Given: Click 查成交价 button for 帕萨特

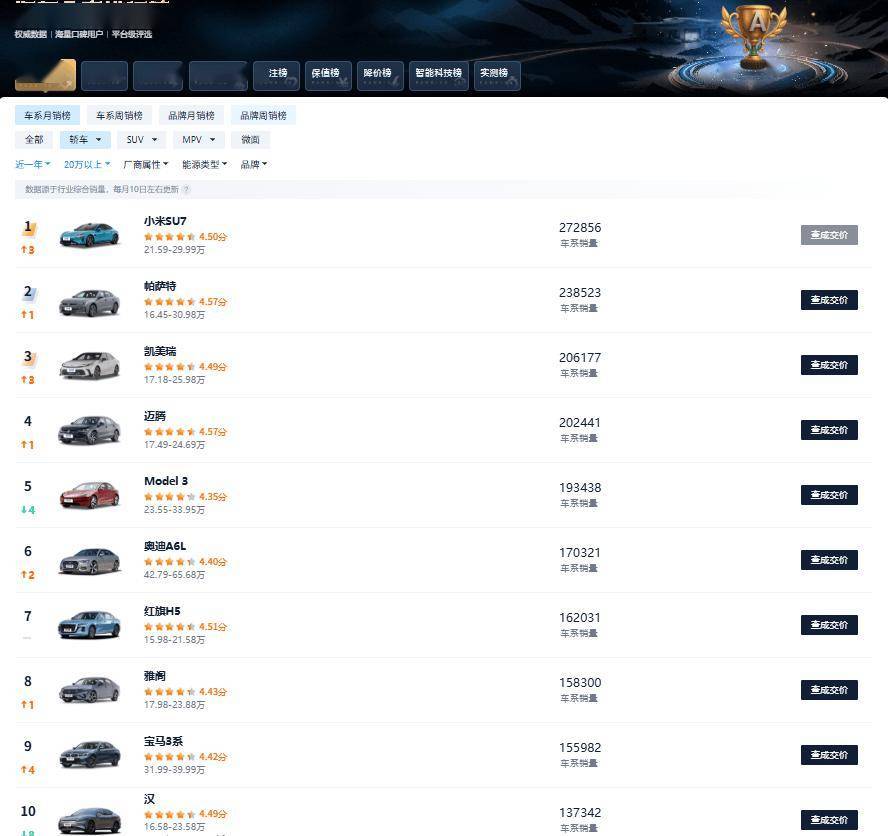Looking at the screenshot, I should tap(829, 300).
